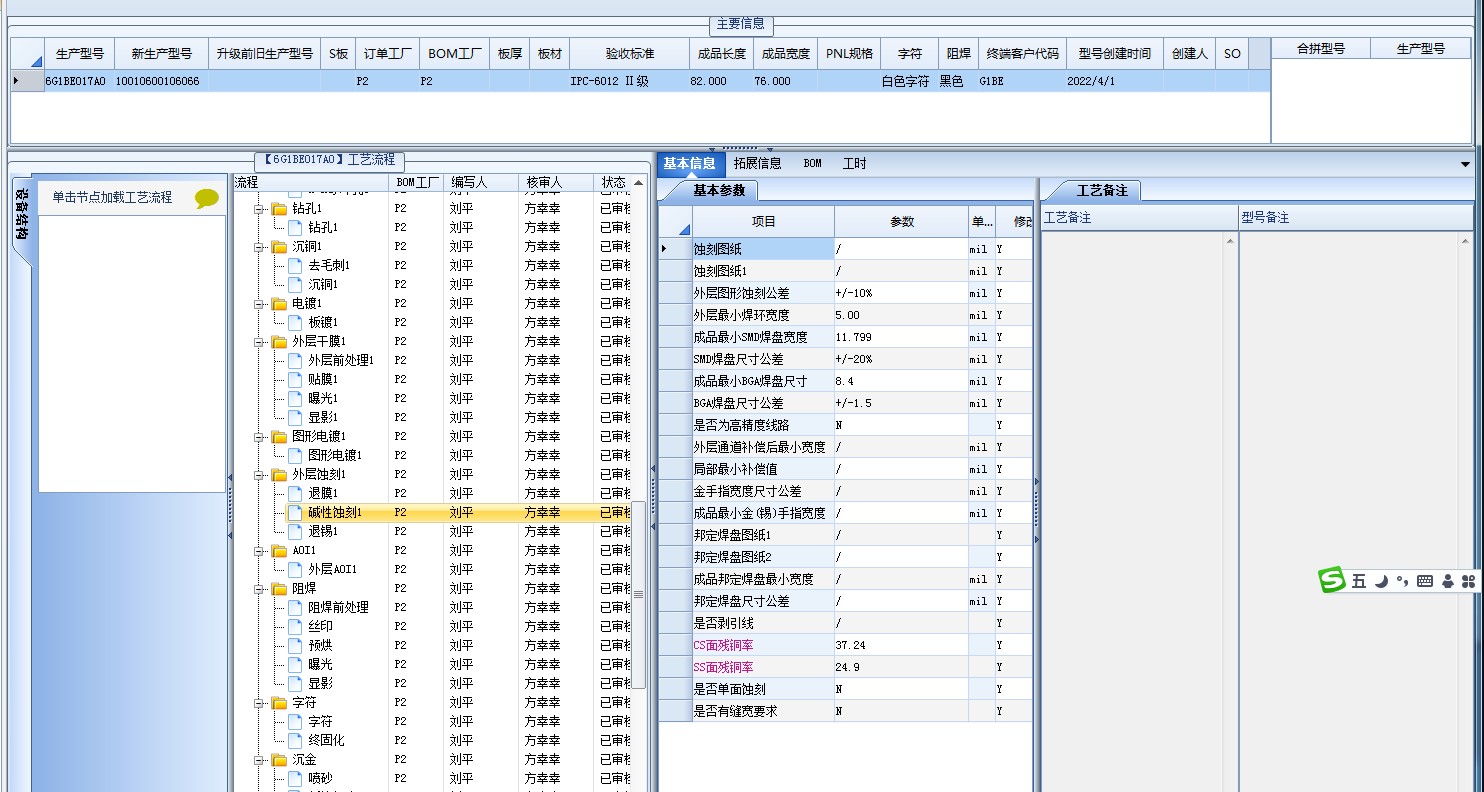Viewport: 1484px width, 792px height.
Task: Collapse the 外层干膜1 tree node
Action: (x=259, y=341)
